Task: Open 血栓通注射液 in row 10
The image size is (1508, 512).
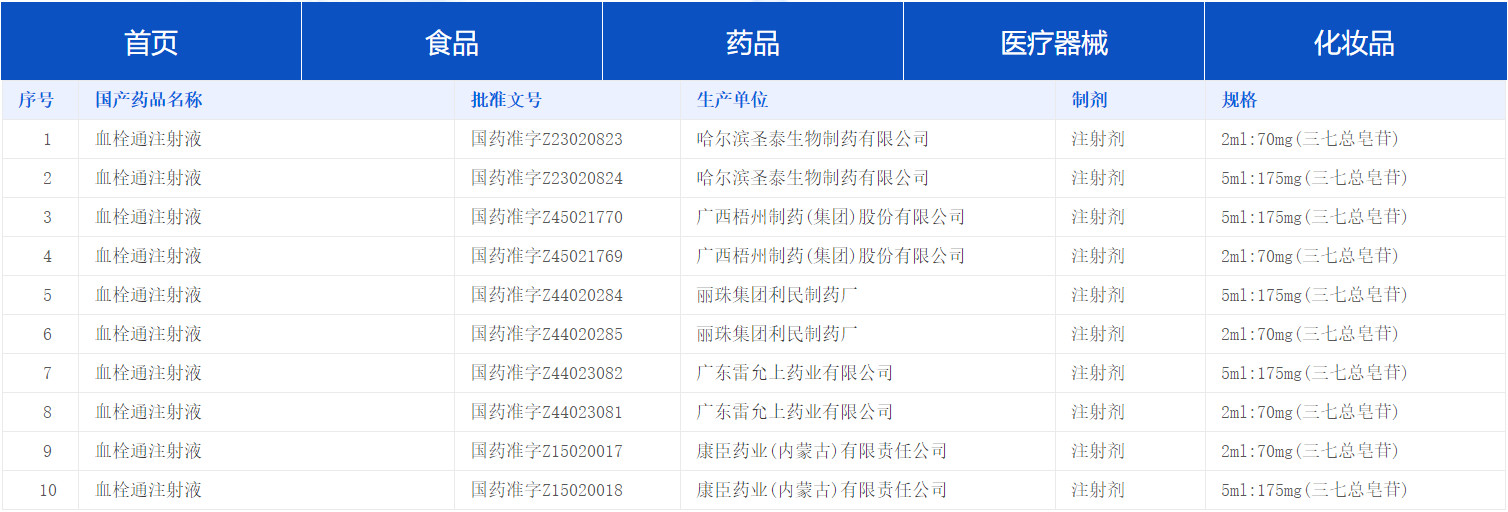Action: click(x=149, y=490)
